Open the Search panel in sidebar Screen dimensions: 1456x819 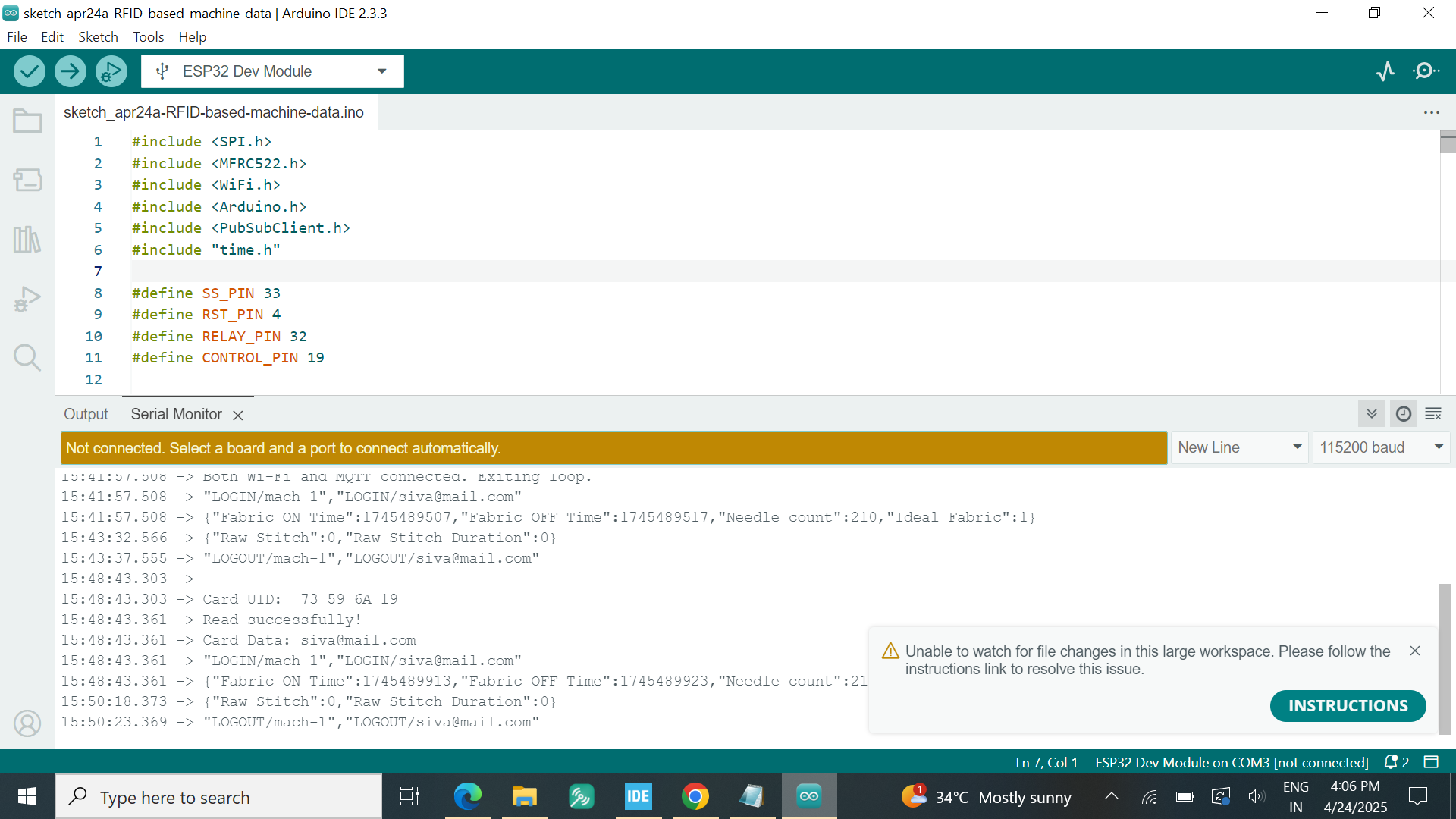(27, 357)
